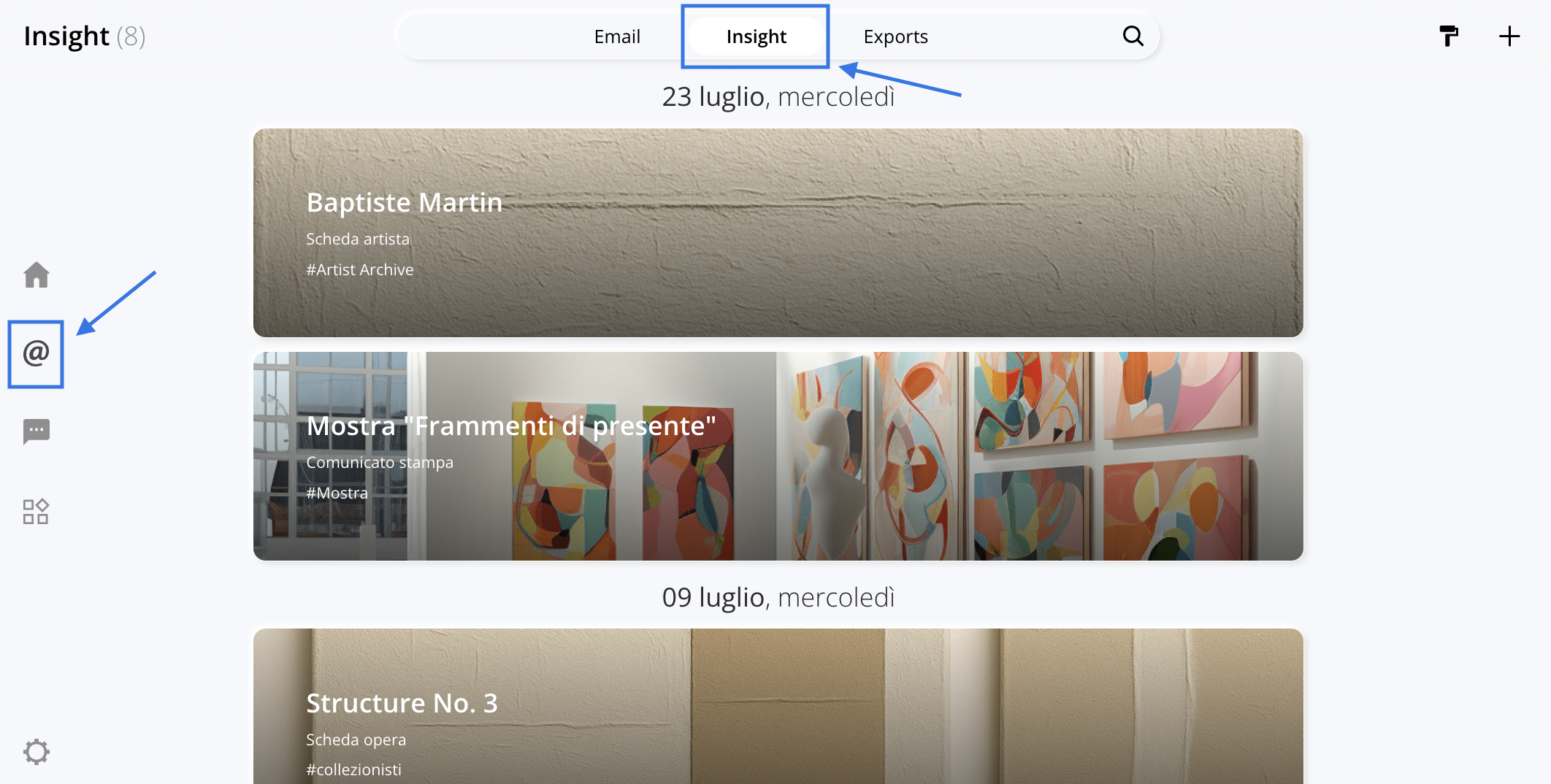Open the Home icon in sidebar
Image resolution: width=1551 pixels, height=784 pixels.
36,275
